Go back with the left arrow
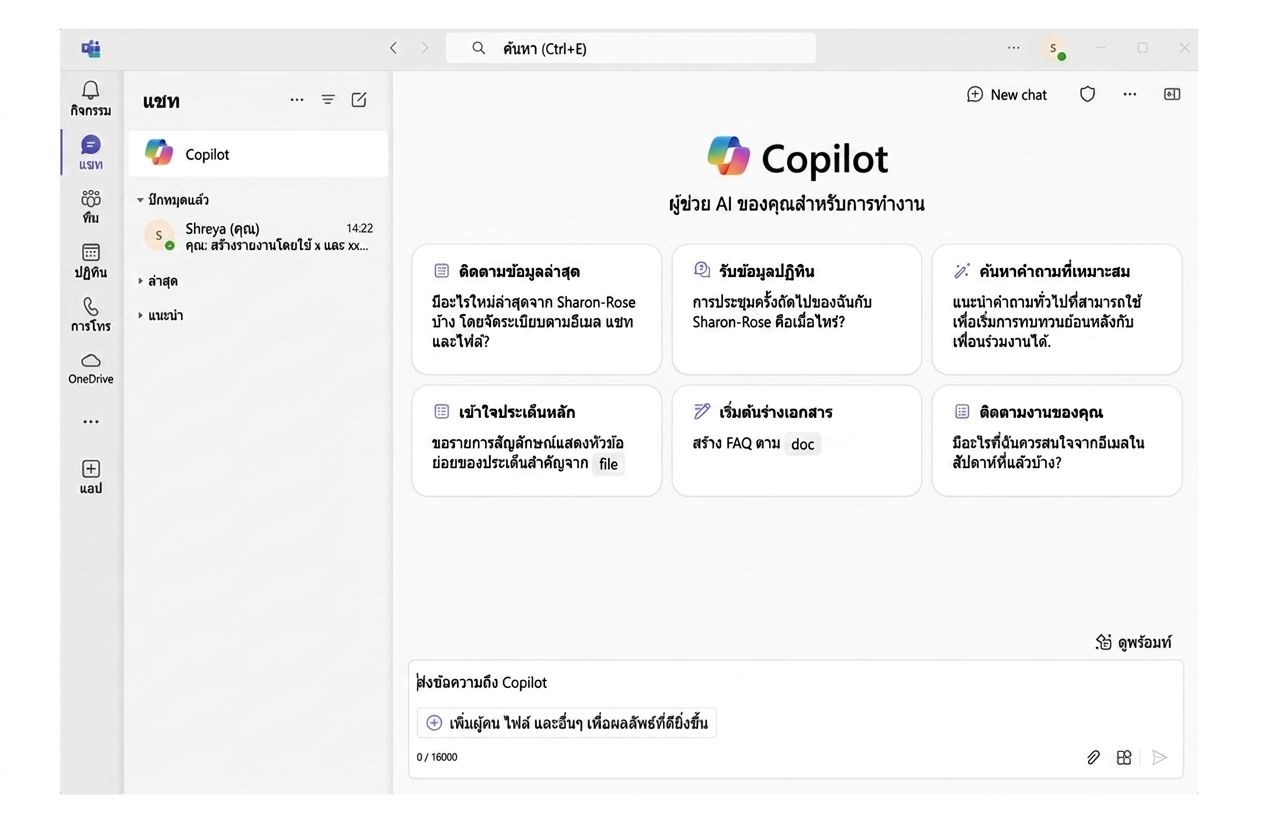Screen dimensions: 1279x816 pyautogui.click(x=393, y=48)
